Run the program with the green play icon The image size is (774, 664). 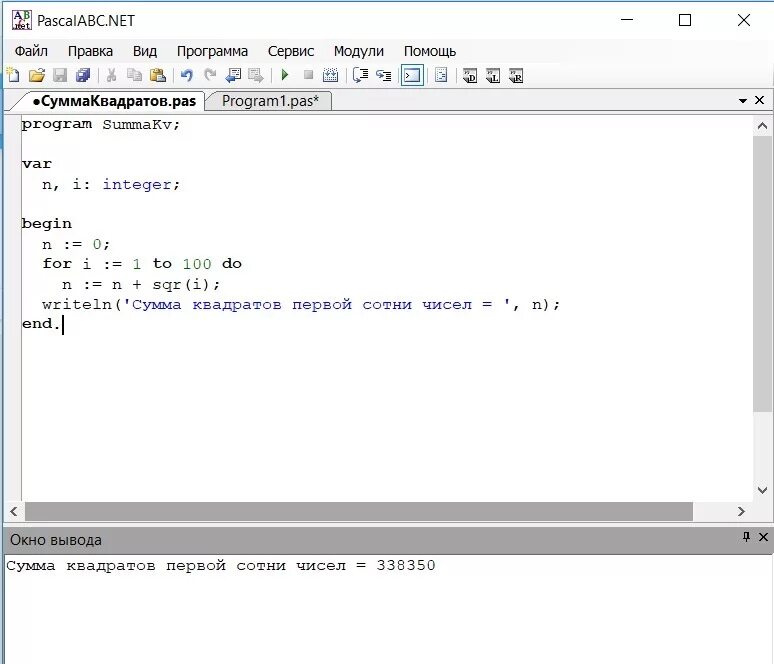click(x=285, y=75)
